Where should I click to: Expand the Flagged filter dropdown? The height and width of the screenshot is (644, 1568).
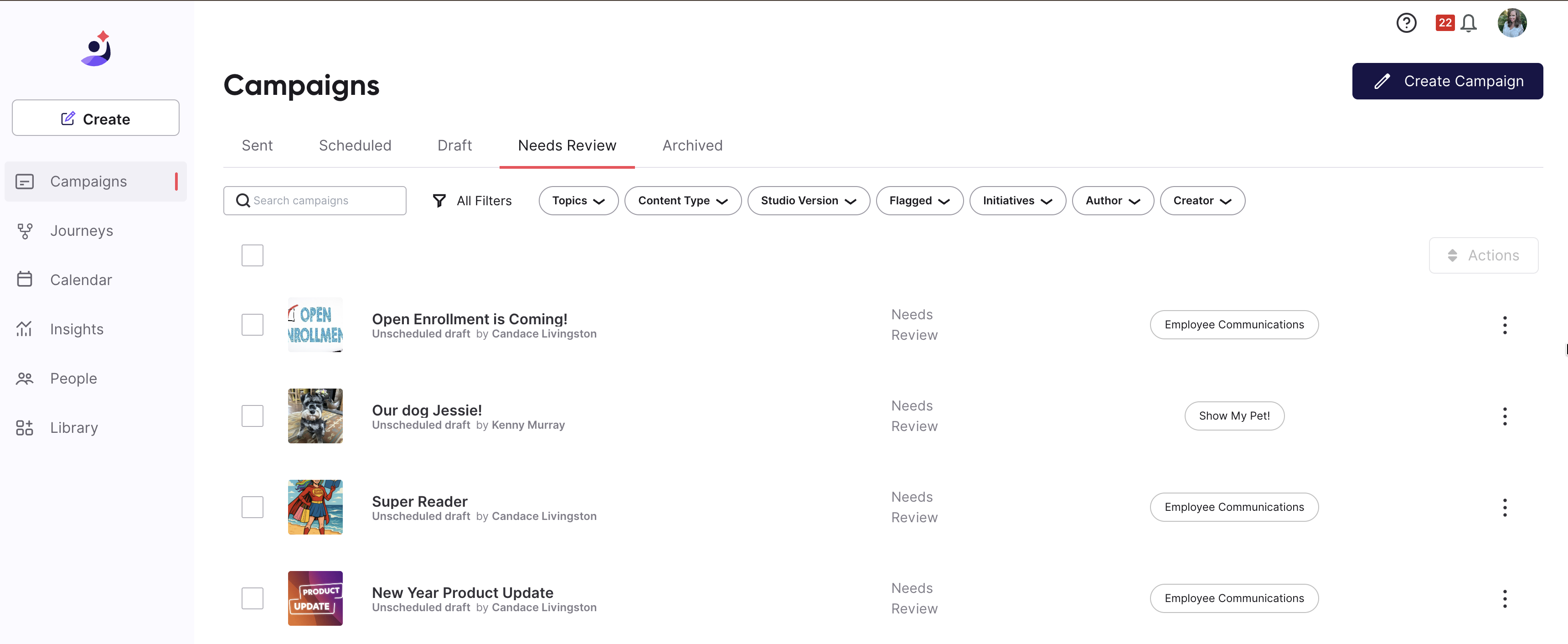click(919, 200)
